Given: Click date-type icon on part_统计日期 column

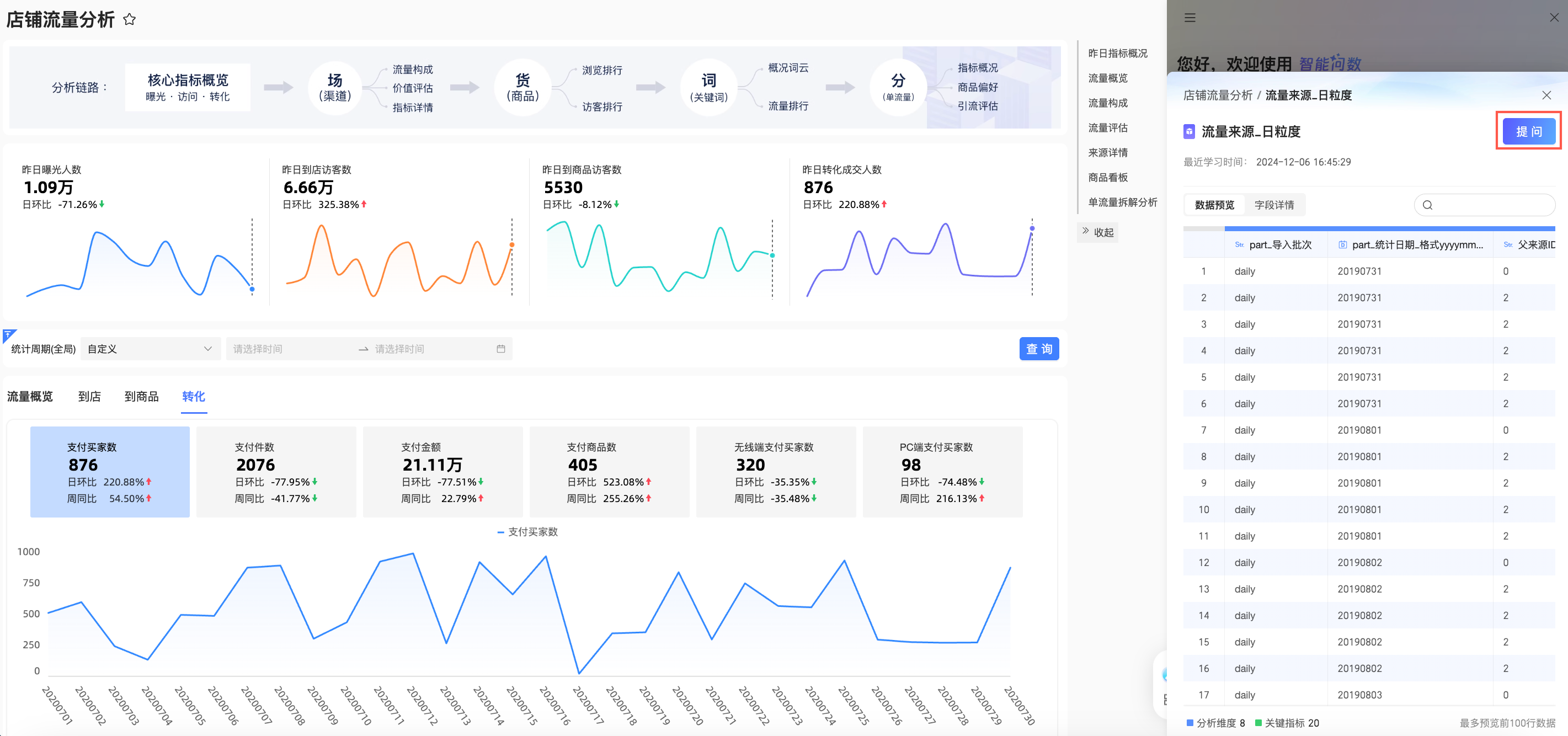Looking at the screenshot, I should (1342, 245).
